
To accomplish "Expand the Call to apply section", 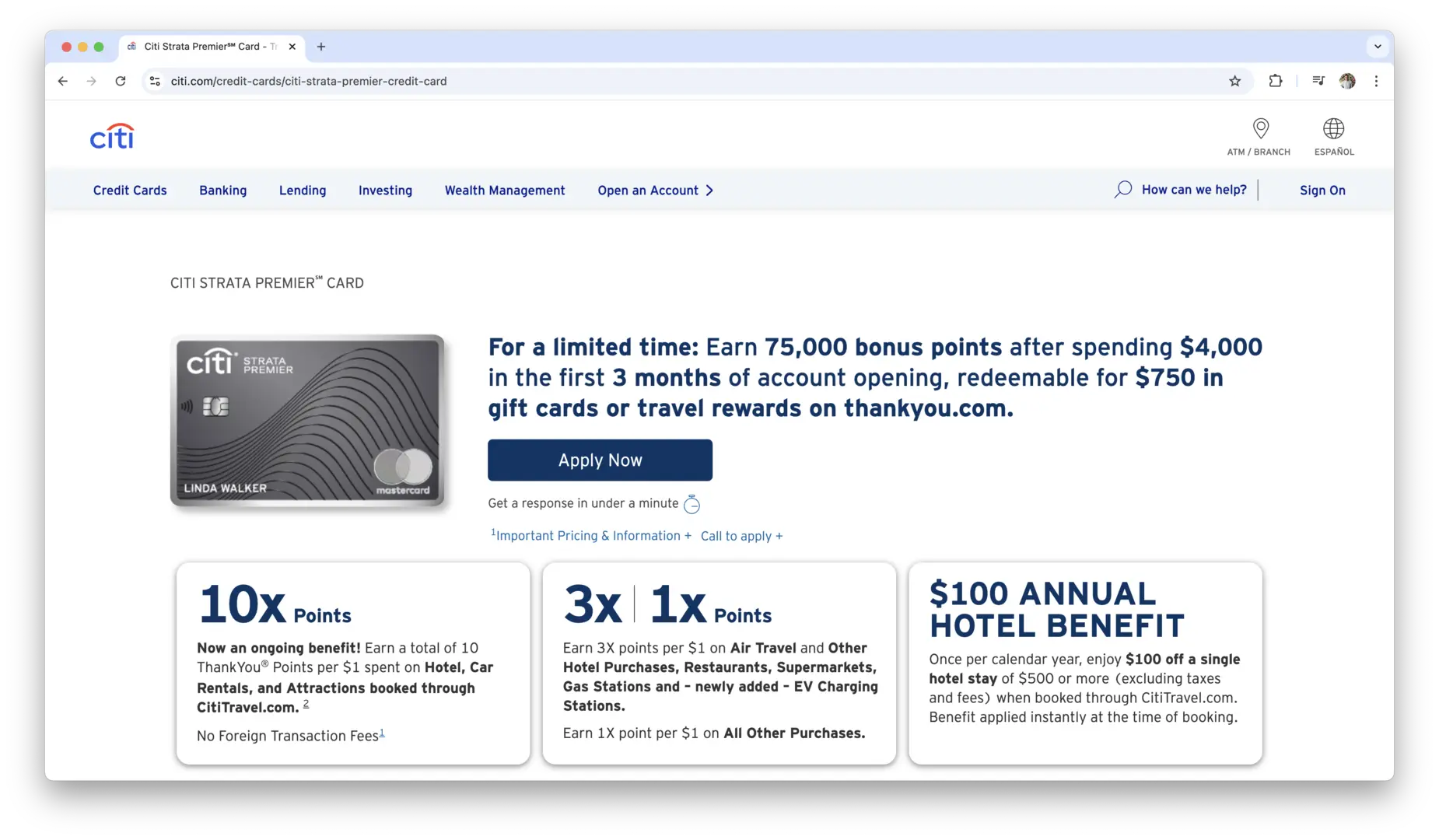I will (741, 536).
